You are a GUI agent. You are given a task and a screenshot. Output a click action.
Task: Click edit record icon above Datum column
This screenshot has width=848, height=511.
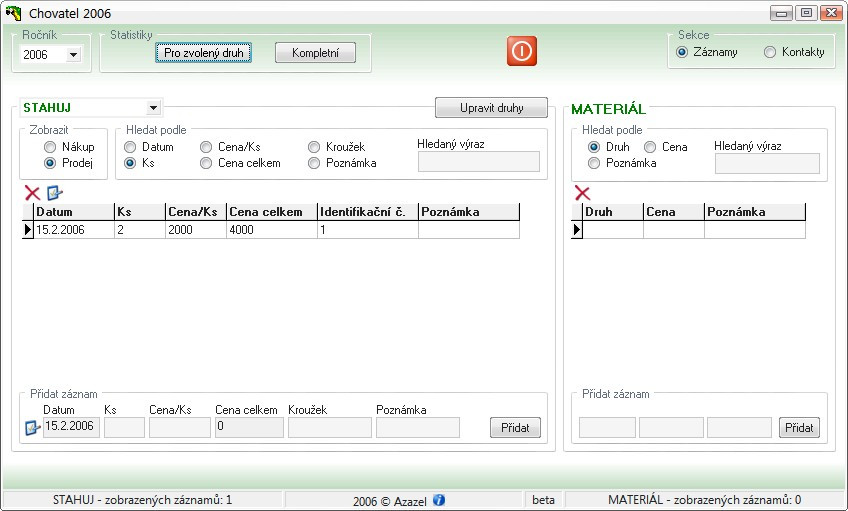(x=55, y=193)
